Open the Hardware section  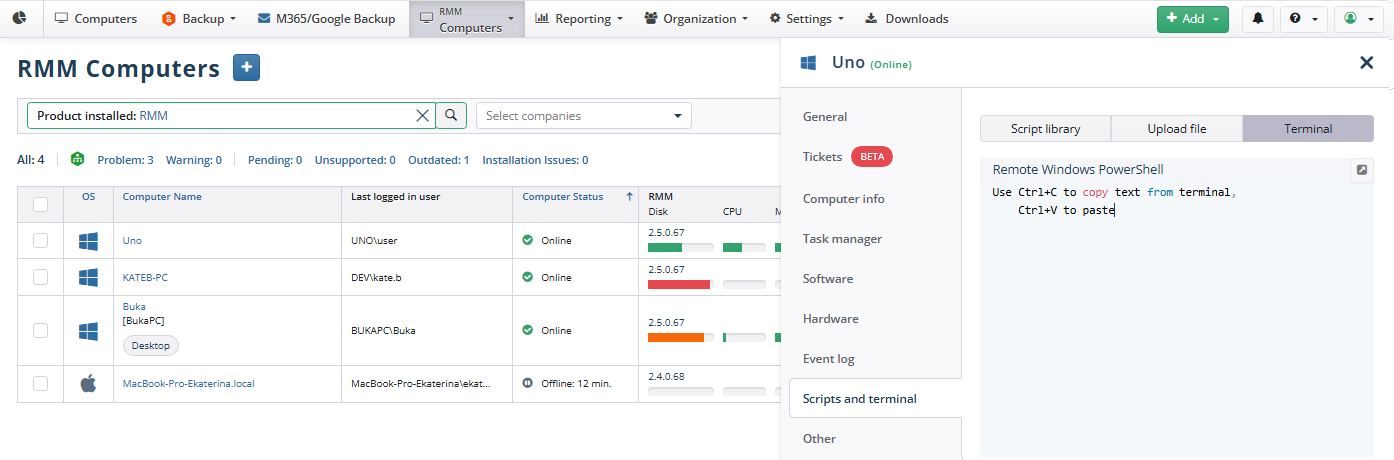831,319
